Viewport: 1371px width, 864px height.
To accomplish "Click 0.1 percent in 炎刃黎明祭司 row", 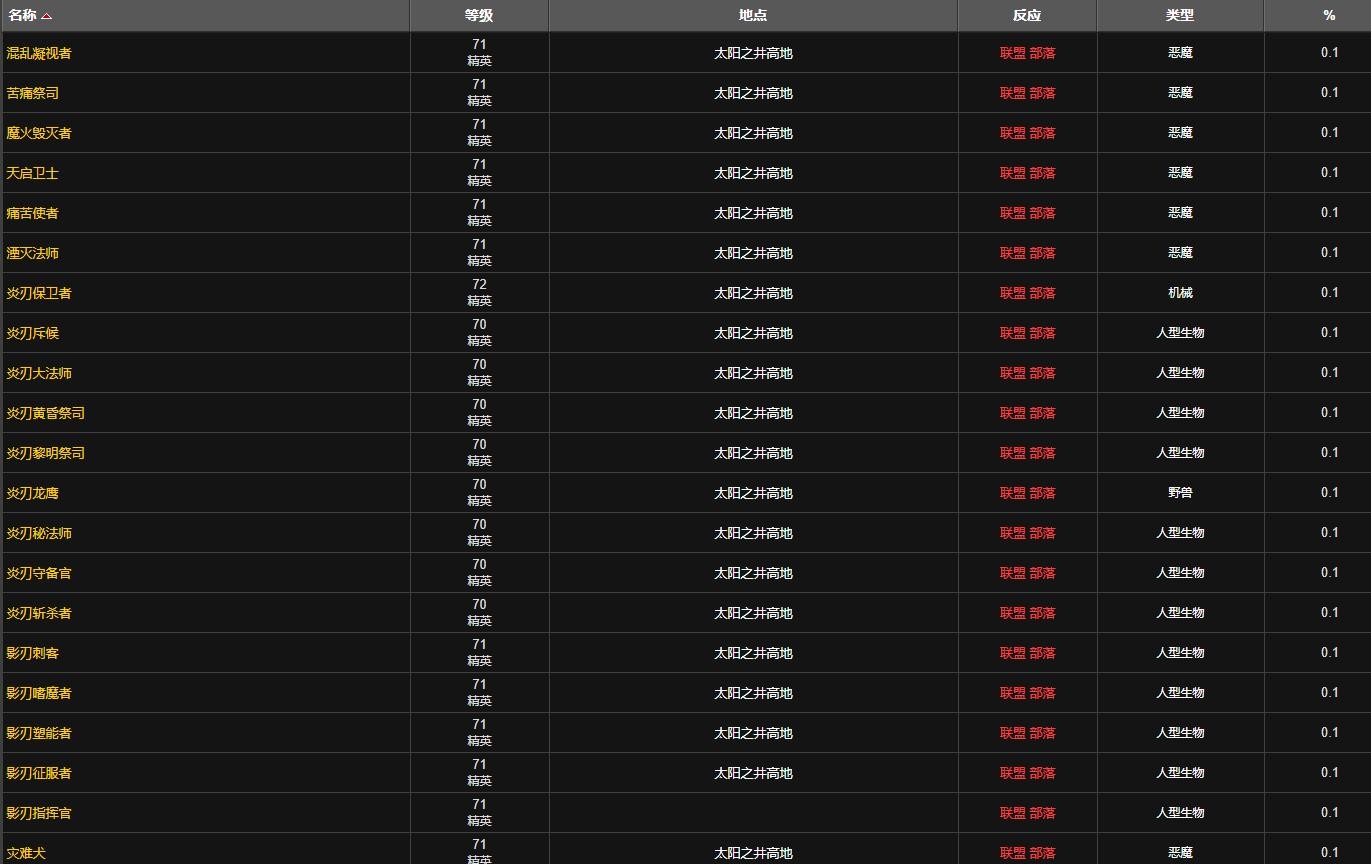I will 1329,453.
